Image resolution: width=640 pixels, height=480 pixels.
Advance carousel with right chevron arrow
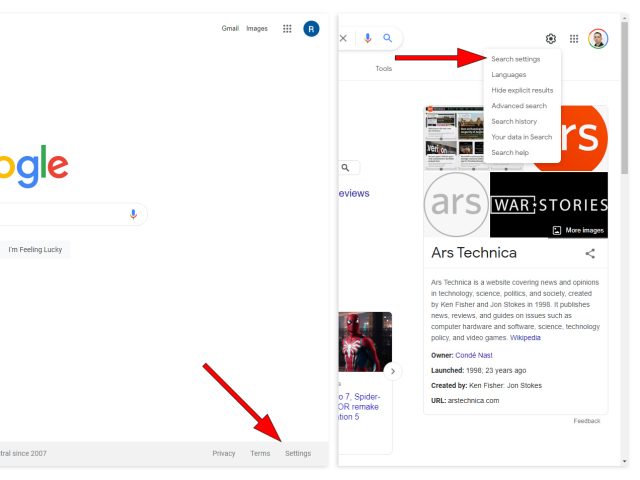pyautogui.click(x=392, y=371)
